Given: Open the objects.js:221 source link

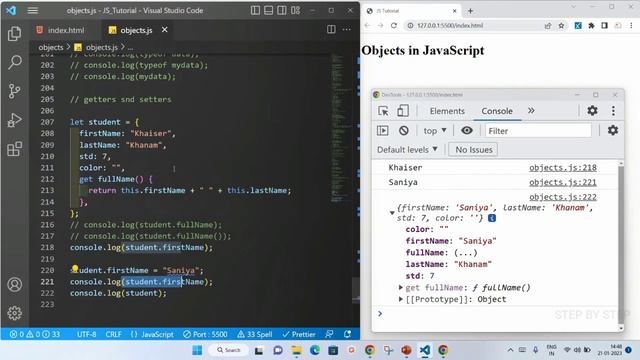Looking at the screenshot, I should (x=562, y=182).
